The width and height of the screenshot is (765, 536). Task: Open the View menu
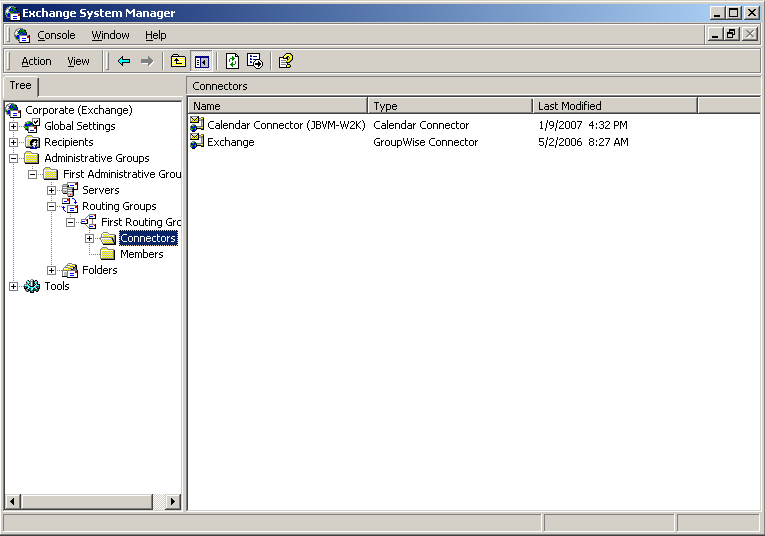(x=78, y=61)
